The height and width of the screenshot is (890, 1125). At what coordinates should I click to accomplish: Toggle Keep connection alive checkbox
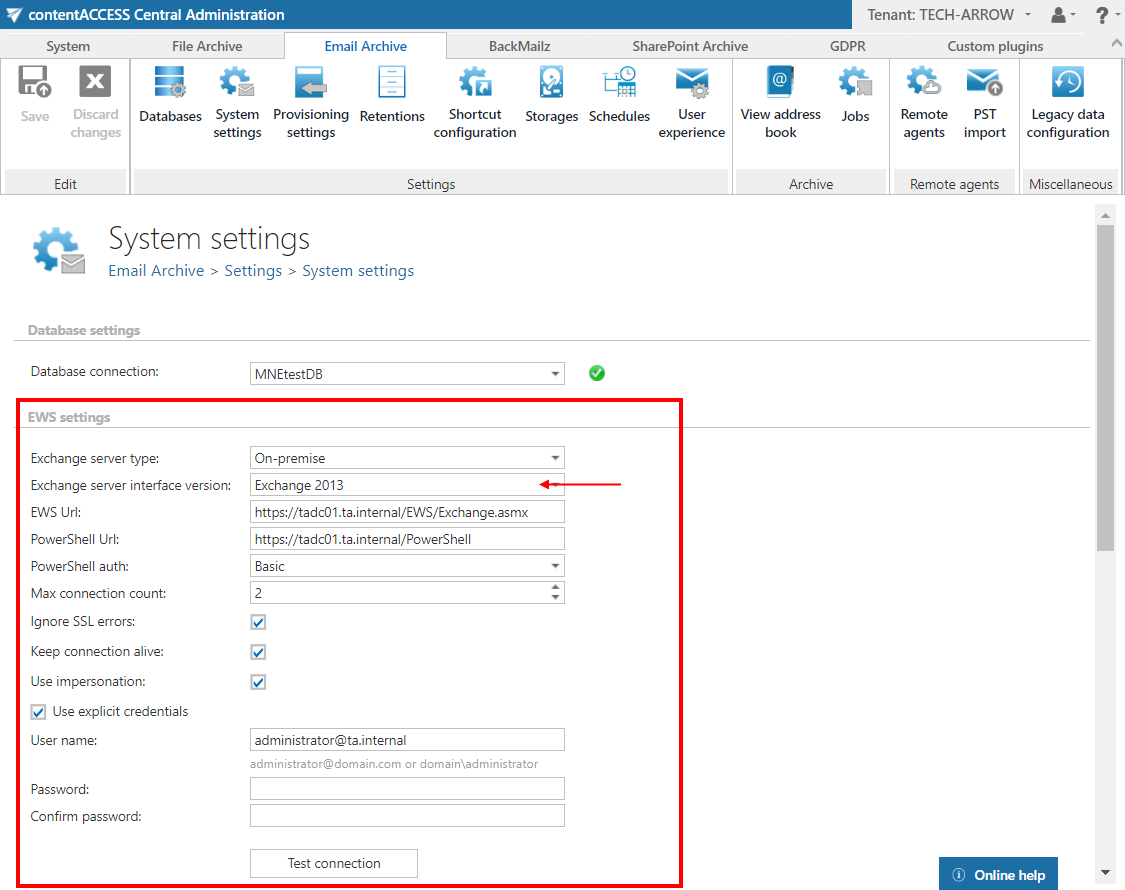click(x=258, y=652)
